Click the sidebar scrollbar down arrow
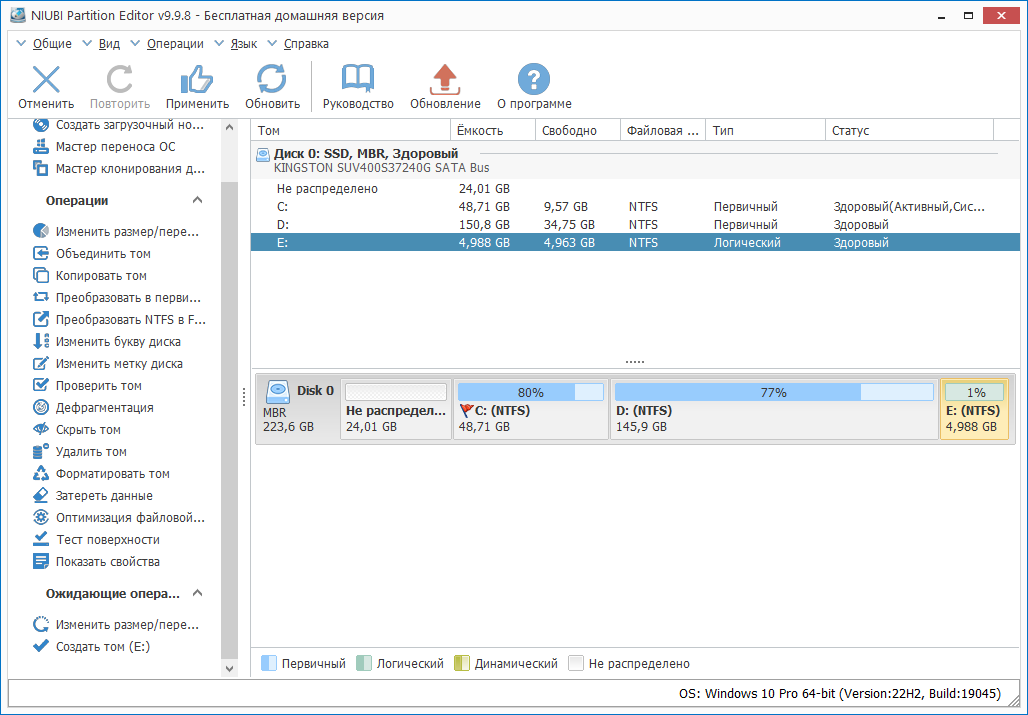The image size is (1028, 715). (x=229, y=668)
